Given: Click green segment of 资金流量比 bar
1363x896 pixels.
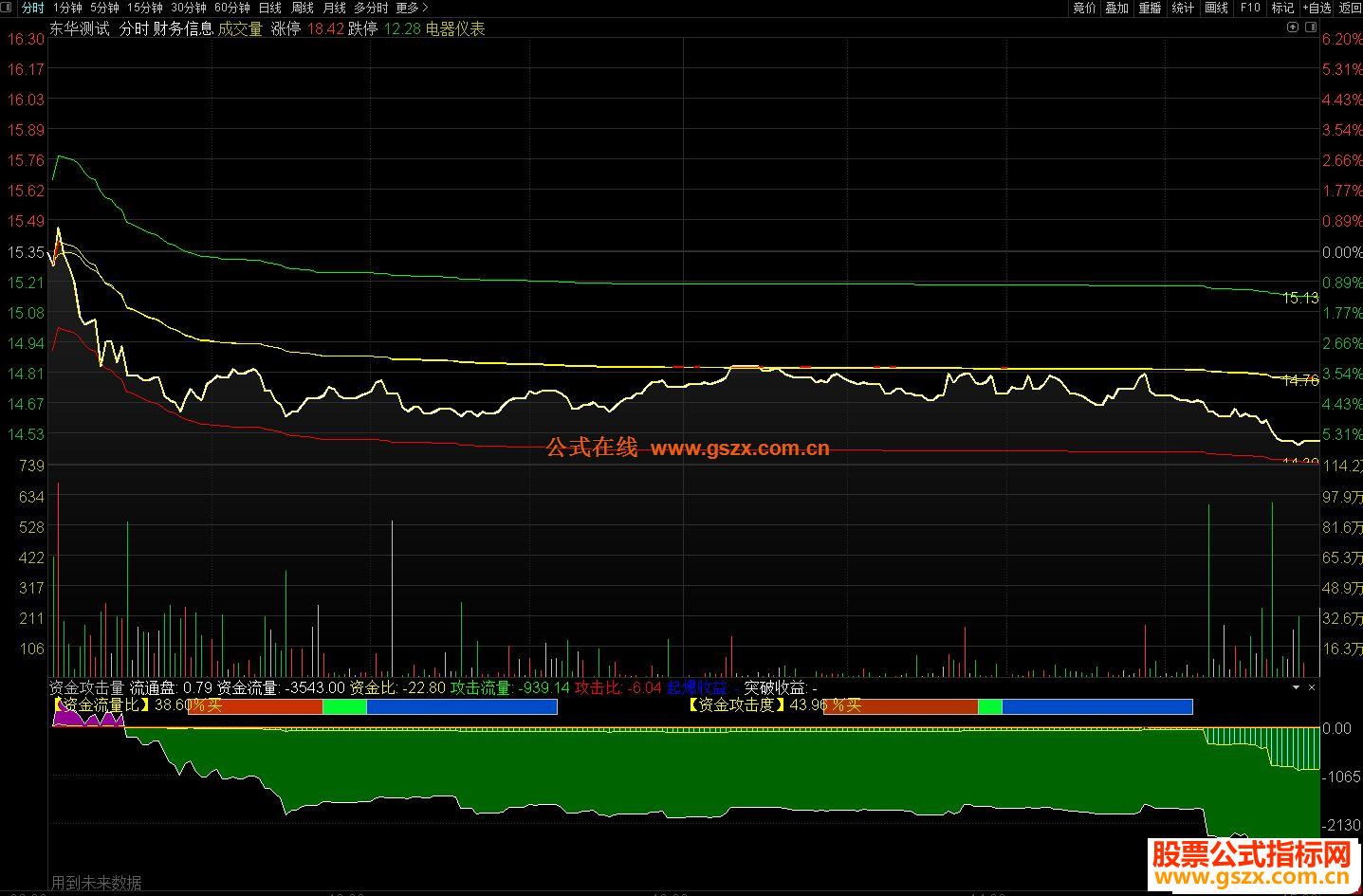Looking at the screenshot, I should pos(344,706).
